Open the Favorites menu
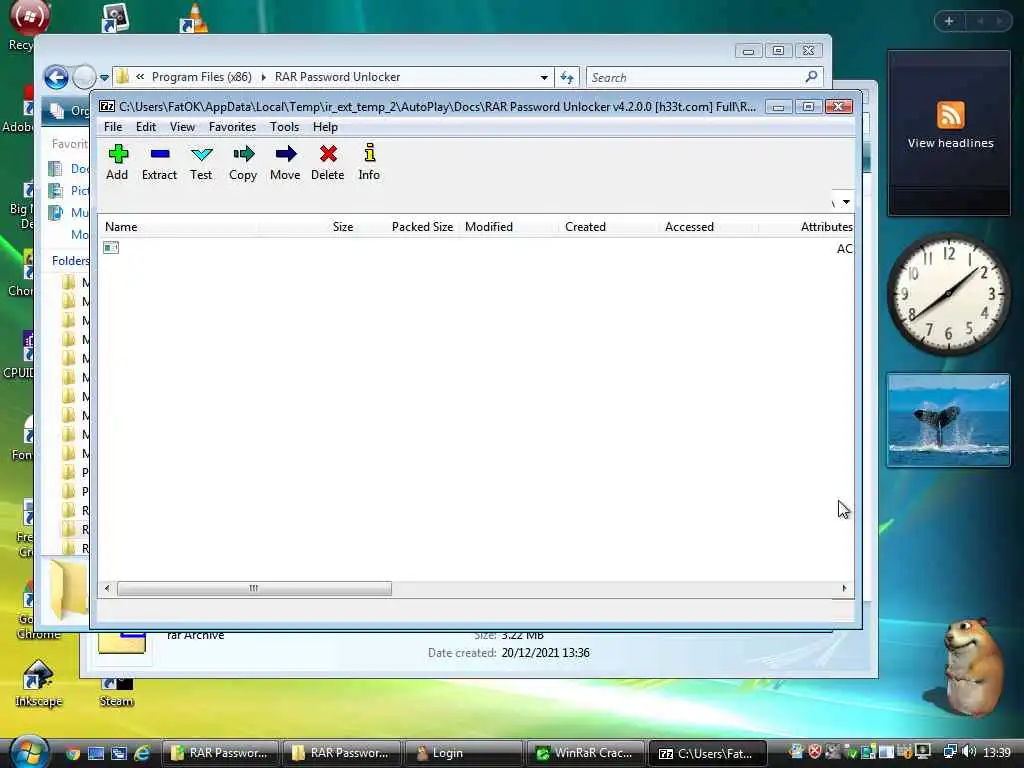 coord(232,127)
